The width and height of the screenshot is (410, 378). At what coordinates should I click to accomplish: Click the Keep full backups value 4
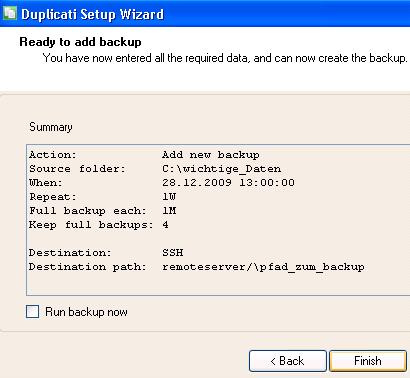tap(165, 225)
